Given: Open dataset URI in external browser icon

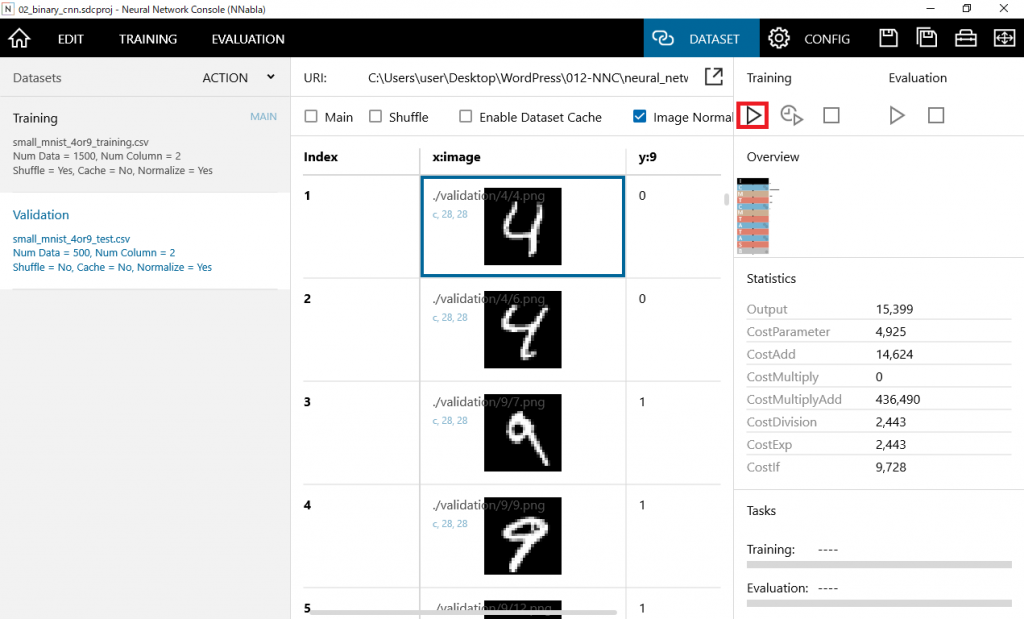Looking at the screenshot, I should pos(713,77).
